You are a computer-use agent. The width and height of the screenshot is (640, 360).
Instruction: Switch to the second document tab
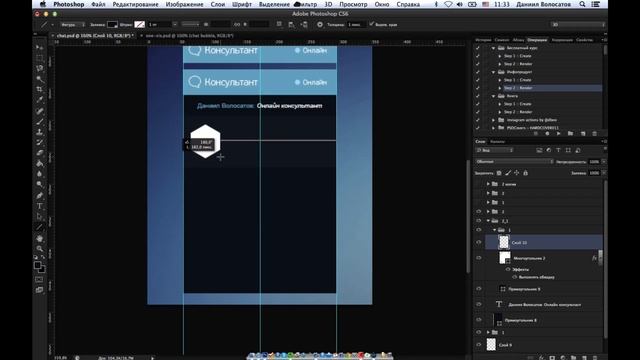coord(189,36)
